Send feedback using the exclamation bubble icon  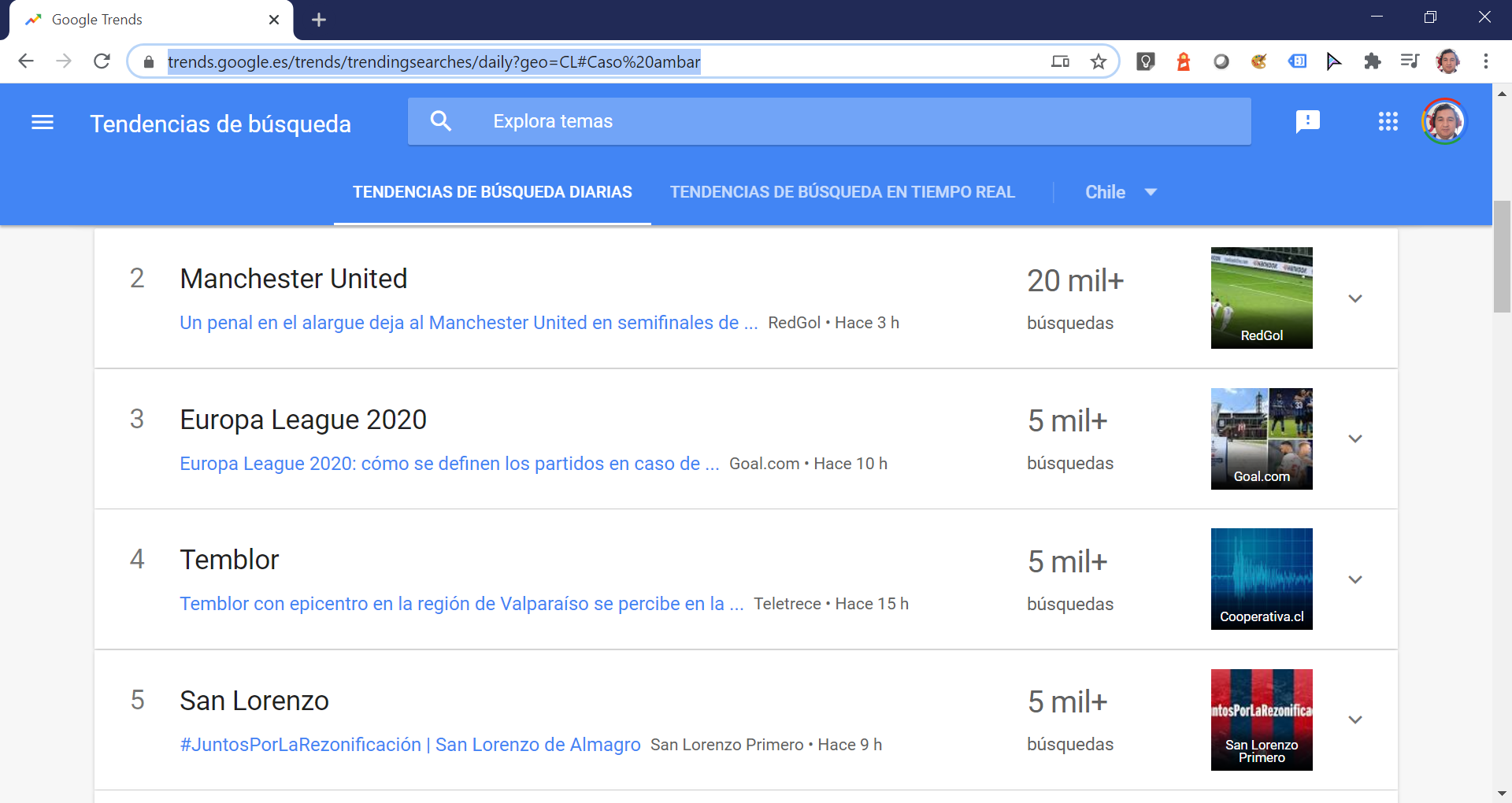click(1308, 121)
